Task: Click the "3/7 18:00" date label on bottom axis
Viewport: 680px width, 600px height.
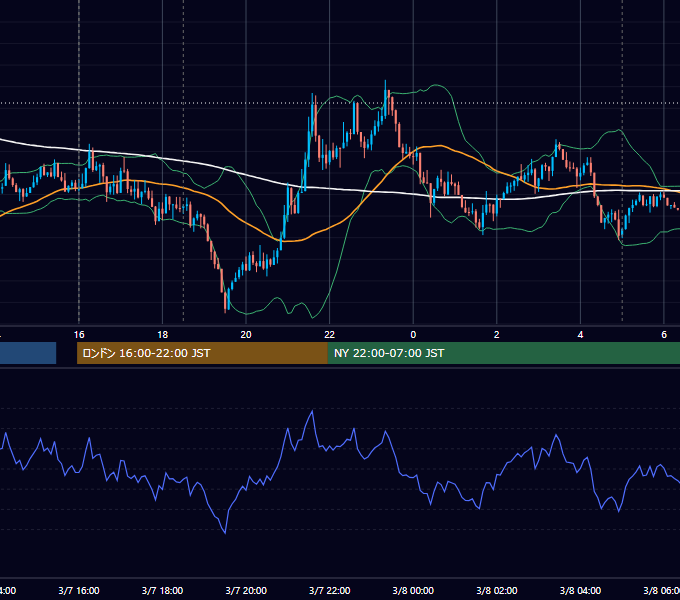Action: [162, 590]
